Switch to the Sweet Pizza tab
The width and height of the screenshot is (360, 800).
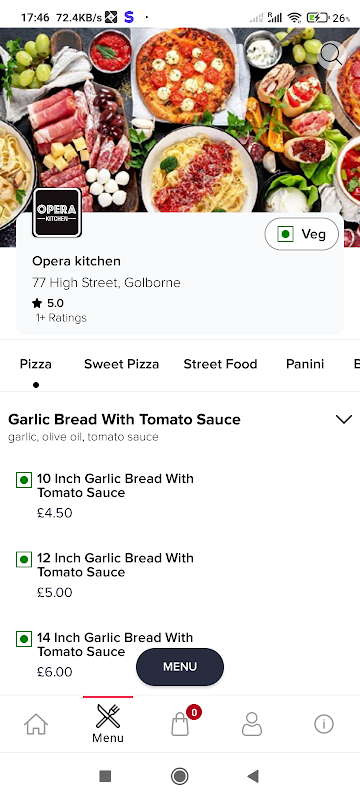click(x=121, y=364)
